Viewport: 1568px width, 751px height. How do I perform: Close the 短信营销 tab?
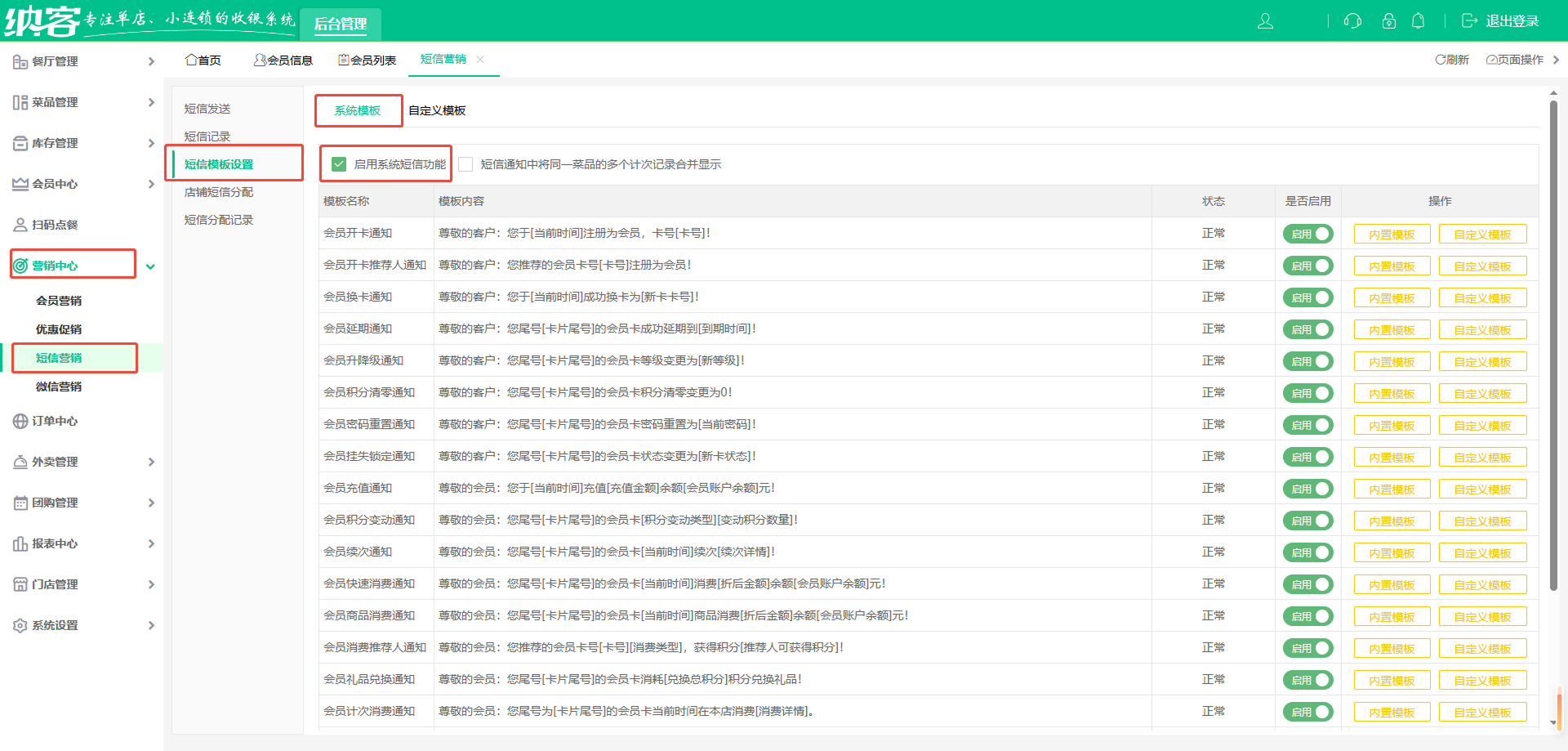pos(480,59)
